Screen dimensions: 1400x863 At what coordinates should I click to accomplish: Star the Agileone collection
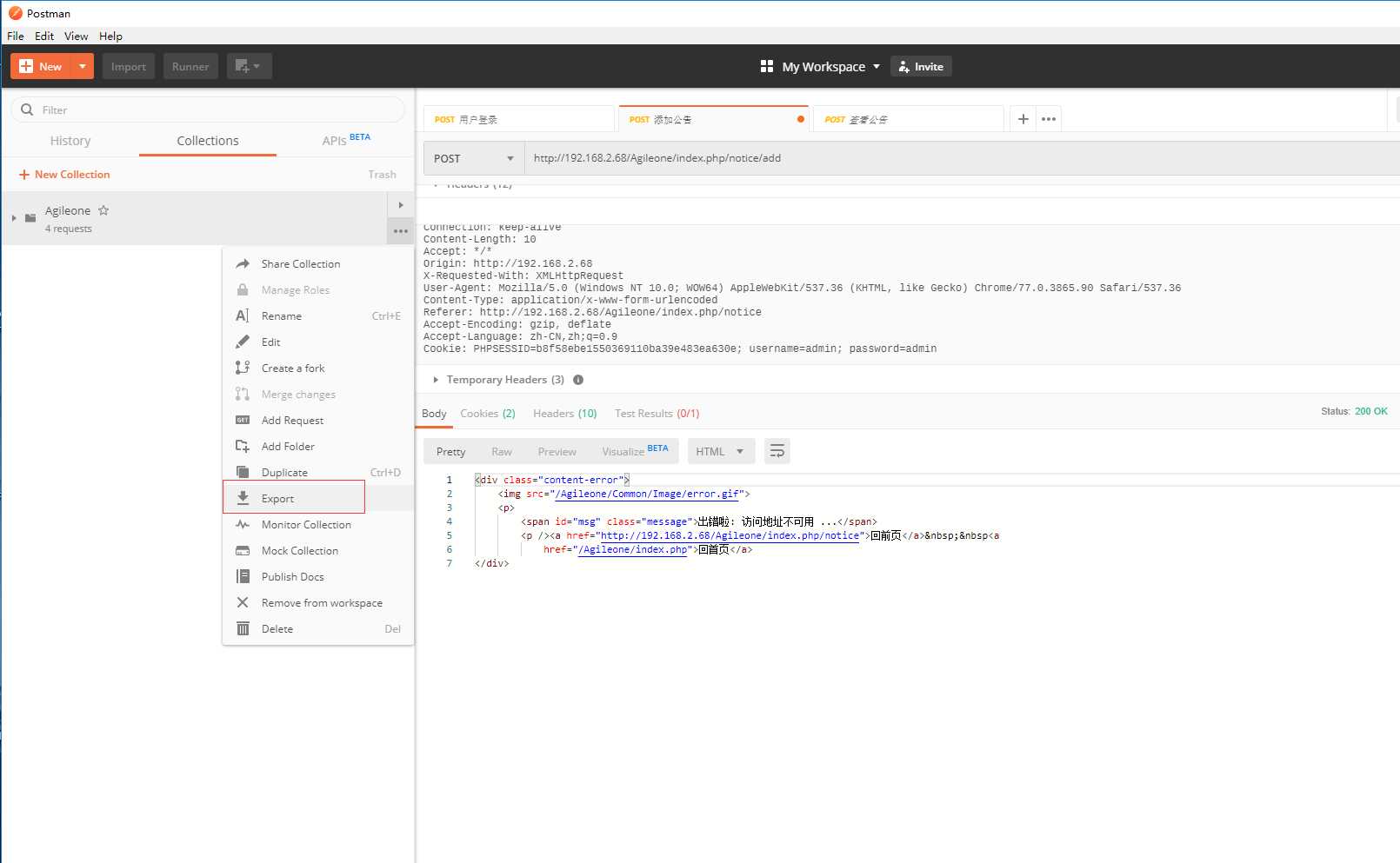coord(103,210)
